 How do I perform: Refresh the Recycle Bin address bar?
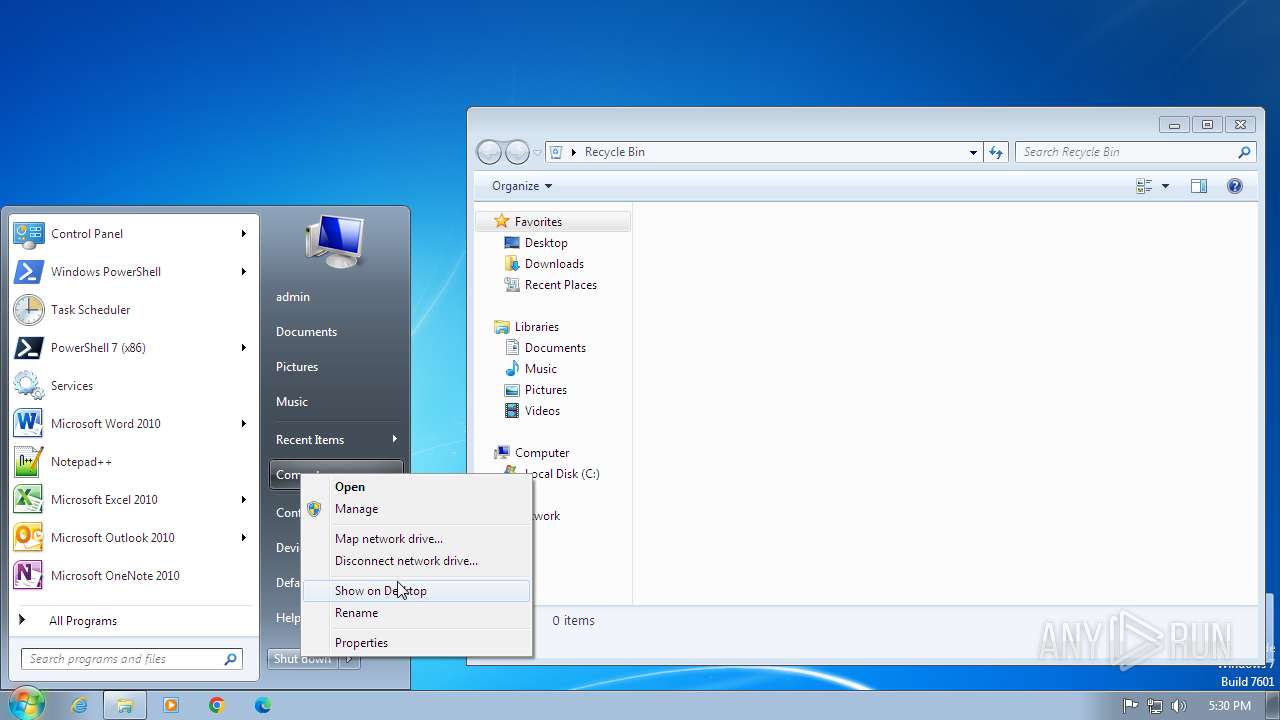point(996,152)
